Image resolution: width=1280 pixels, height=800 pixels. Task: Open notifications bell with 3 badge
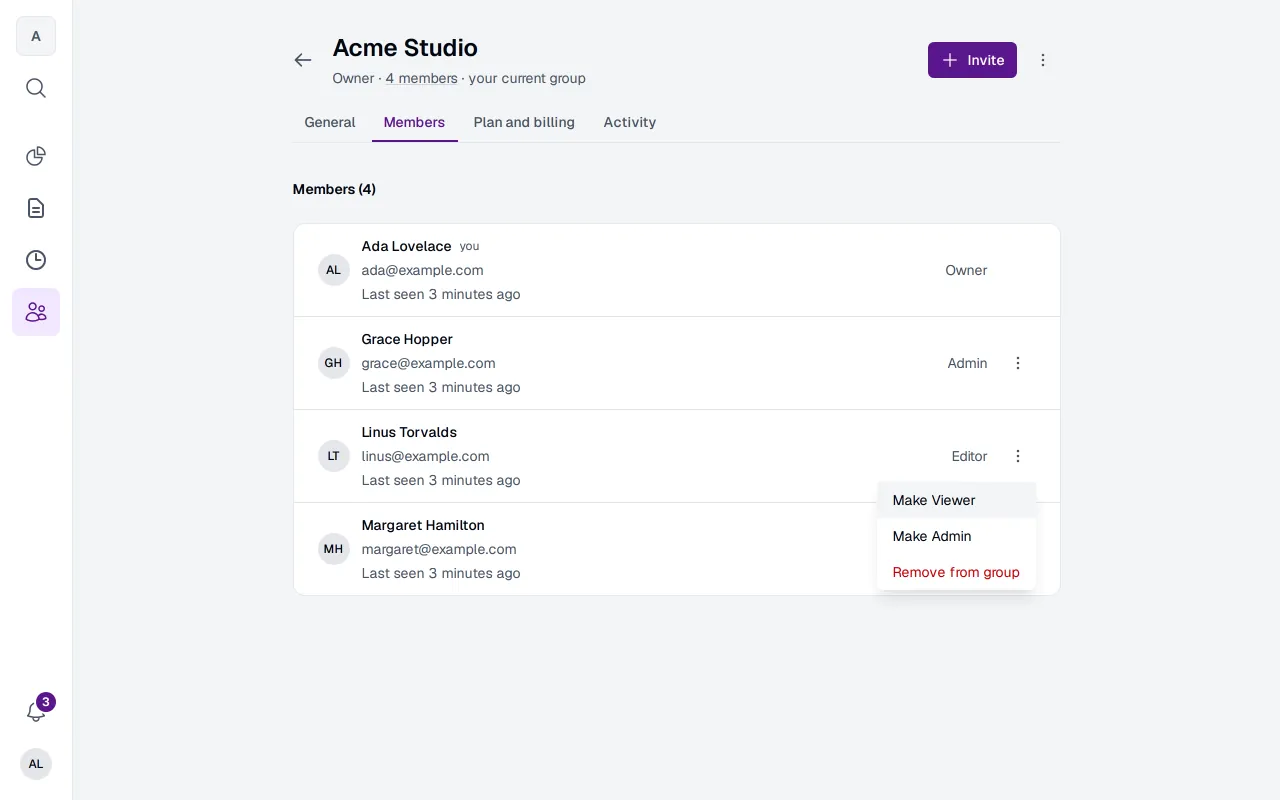pyautogui.click(x=36, y=712)
